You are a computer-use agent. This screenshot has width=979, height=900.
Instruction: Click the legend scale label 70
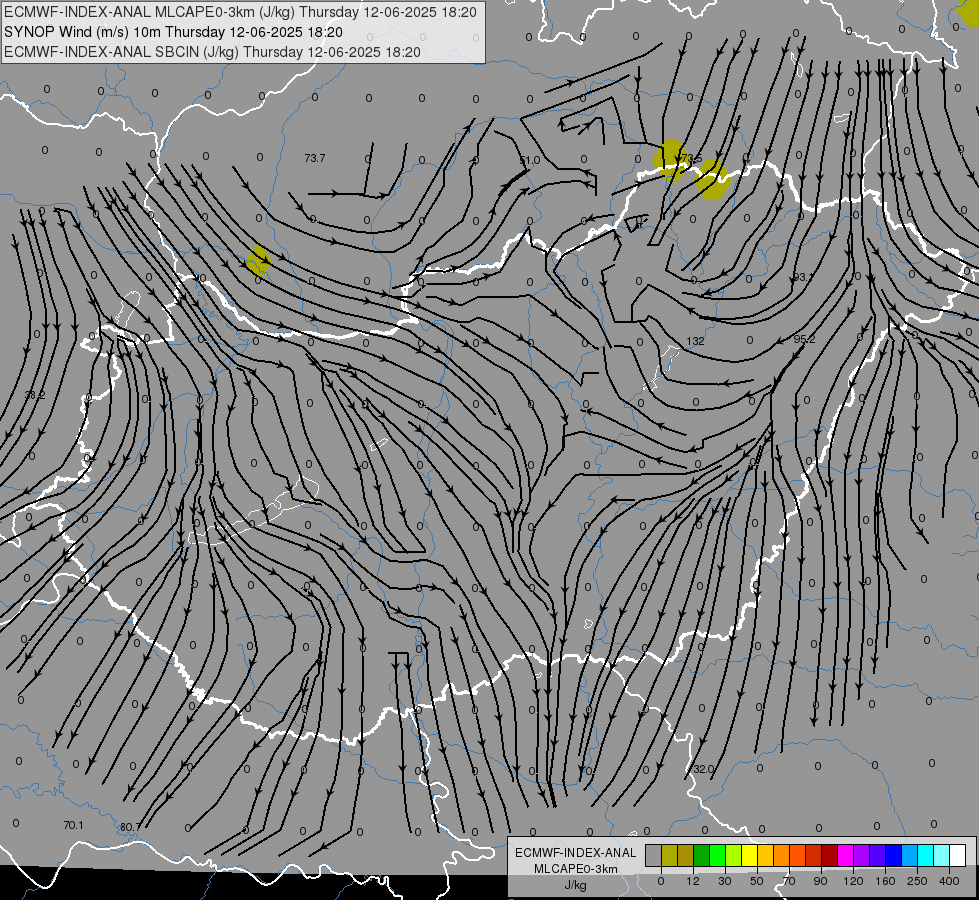(789, 881)
